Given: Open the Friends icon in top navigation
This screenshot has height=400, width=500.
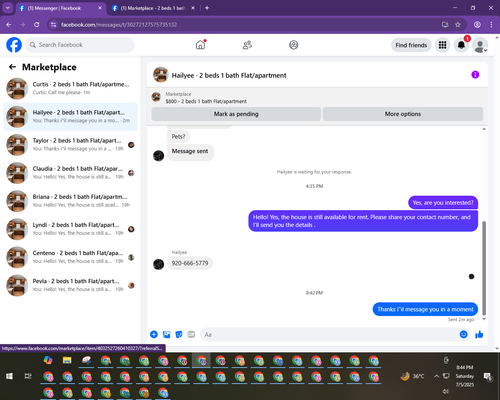Looking at the screenshot, I should pyautogui.click(x=247, y=45).
